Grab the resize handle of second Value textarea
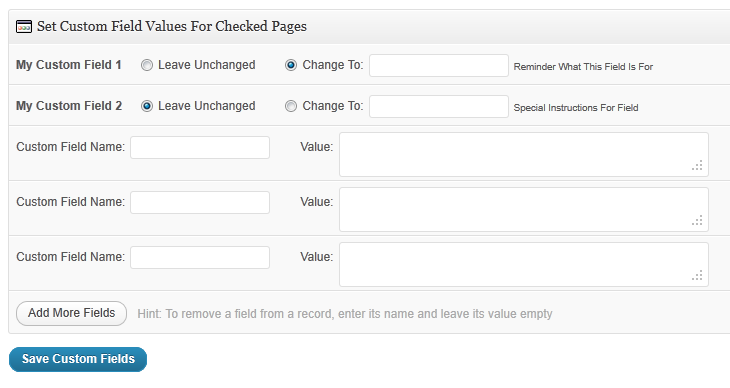Image resolution: width=730 pixels, height=388 pixels. pyautogui.click(x=697, y=220)
